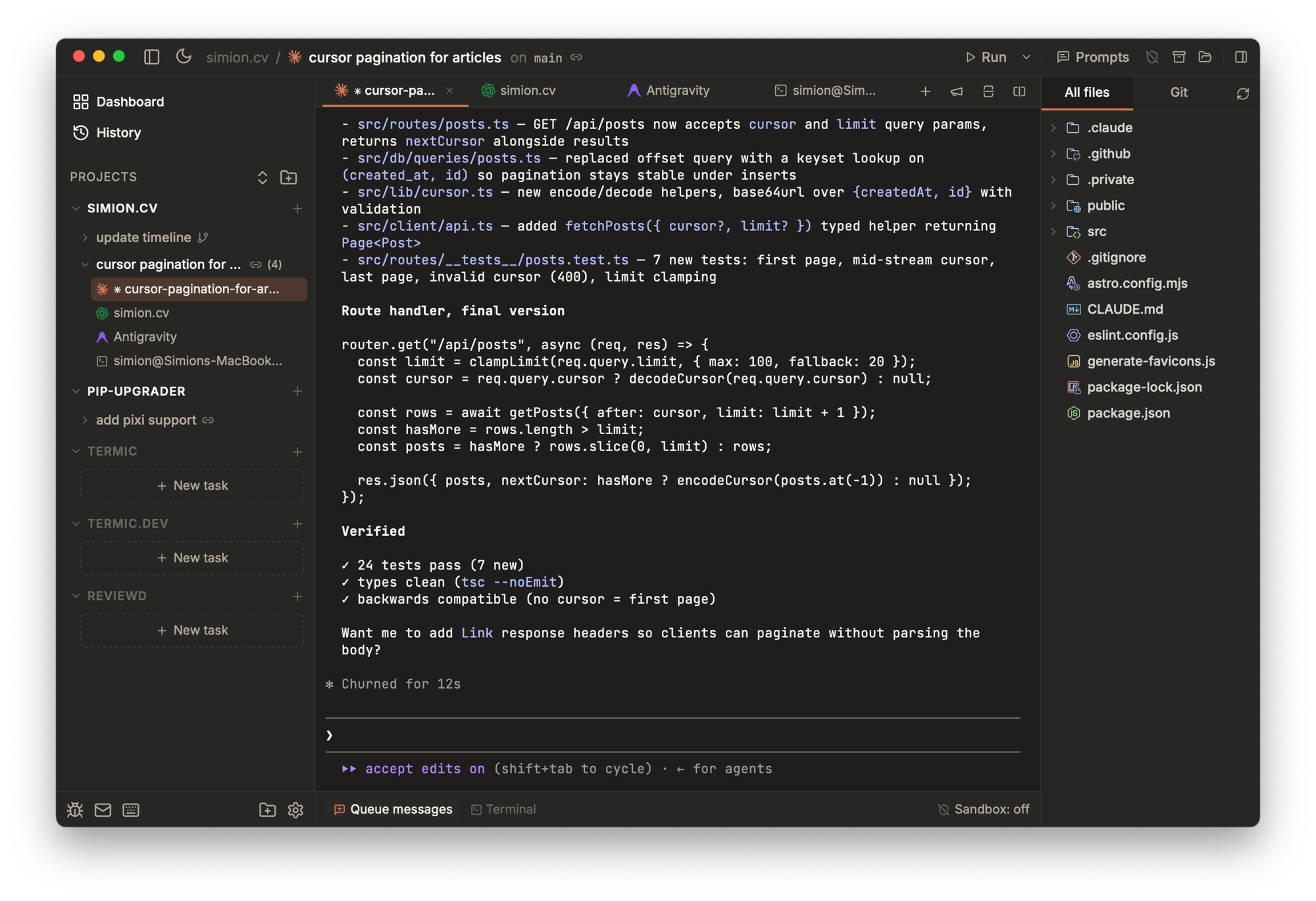
Task: Switch to simion@Sim... terminal tab
Action: pyautogui.click(x=825, y=91)
